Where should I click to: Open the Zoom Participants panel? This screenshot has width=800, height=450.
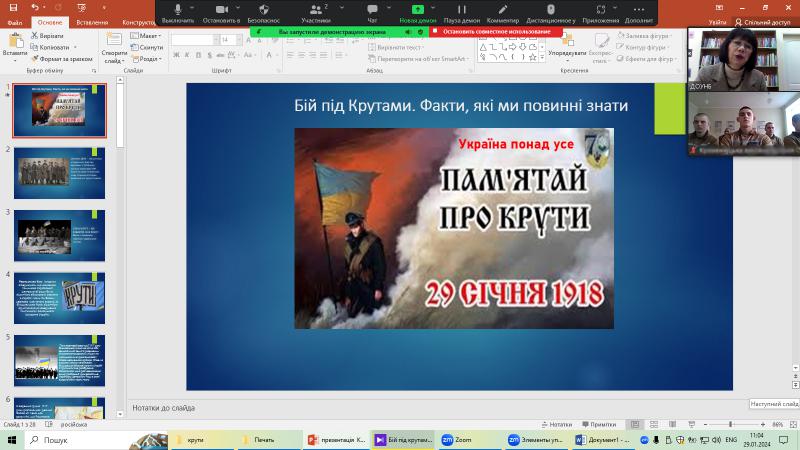click(x=316, y=13)
